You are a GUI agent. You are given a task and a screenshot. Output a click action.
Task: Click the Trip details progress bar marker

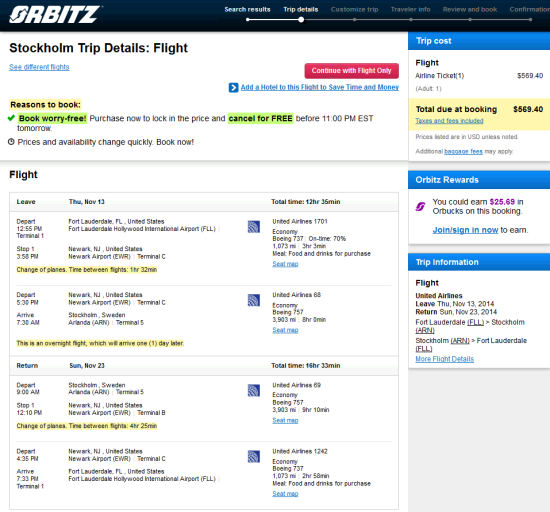tap(301, 20)
